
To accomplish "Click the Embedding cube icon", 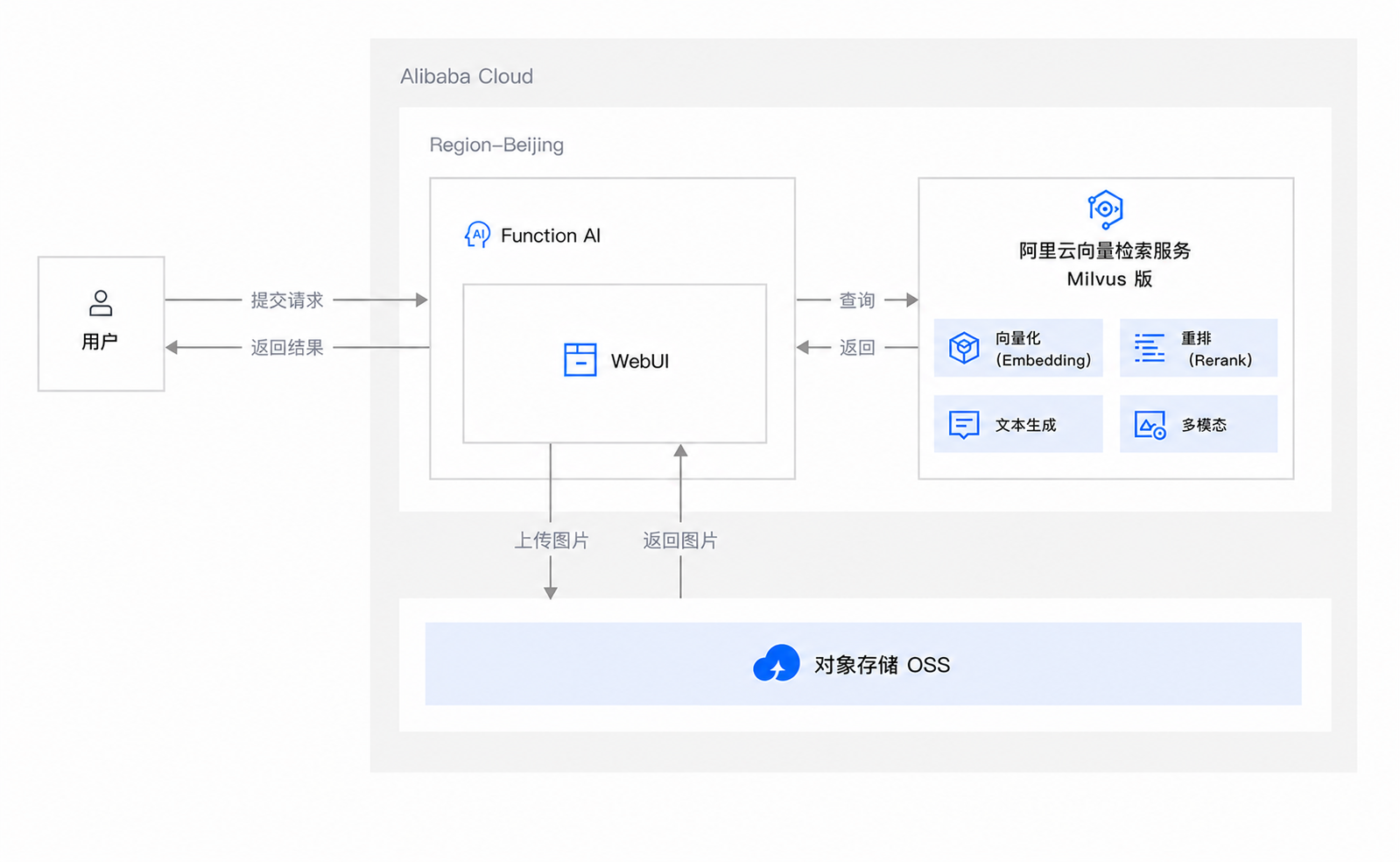I will 964,348.
